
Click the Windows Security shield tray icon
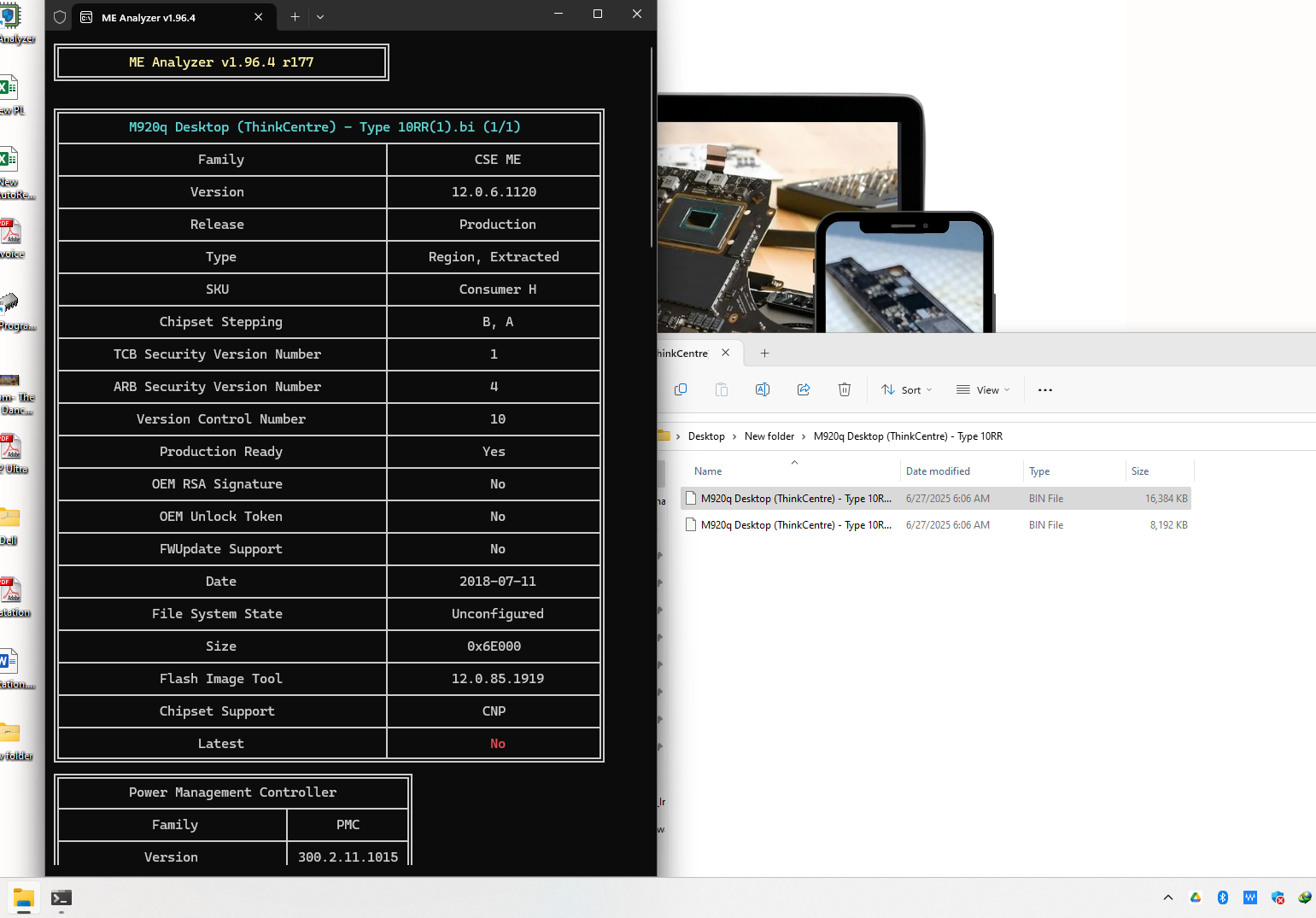coord(1278,898)
